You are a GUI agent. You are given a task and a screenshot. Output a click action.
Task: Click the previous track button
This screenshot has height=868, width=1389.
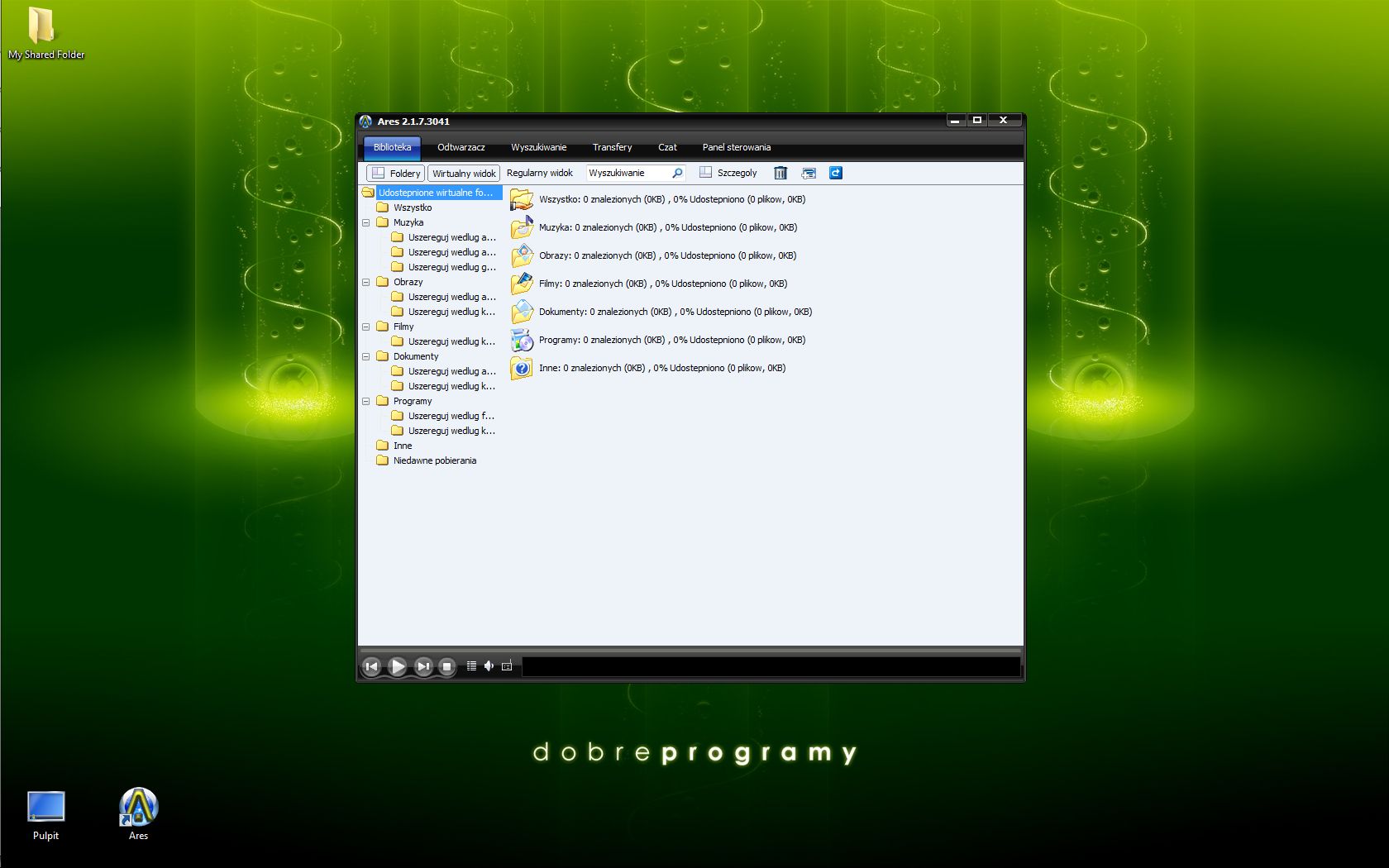click(371, 666)
